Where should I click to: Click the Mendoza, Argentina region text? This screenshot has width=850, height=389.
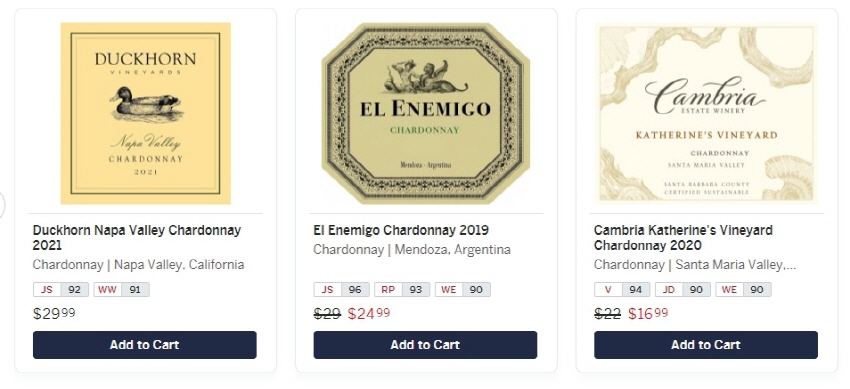[x=453, y=250]
